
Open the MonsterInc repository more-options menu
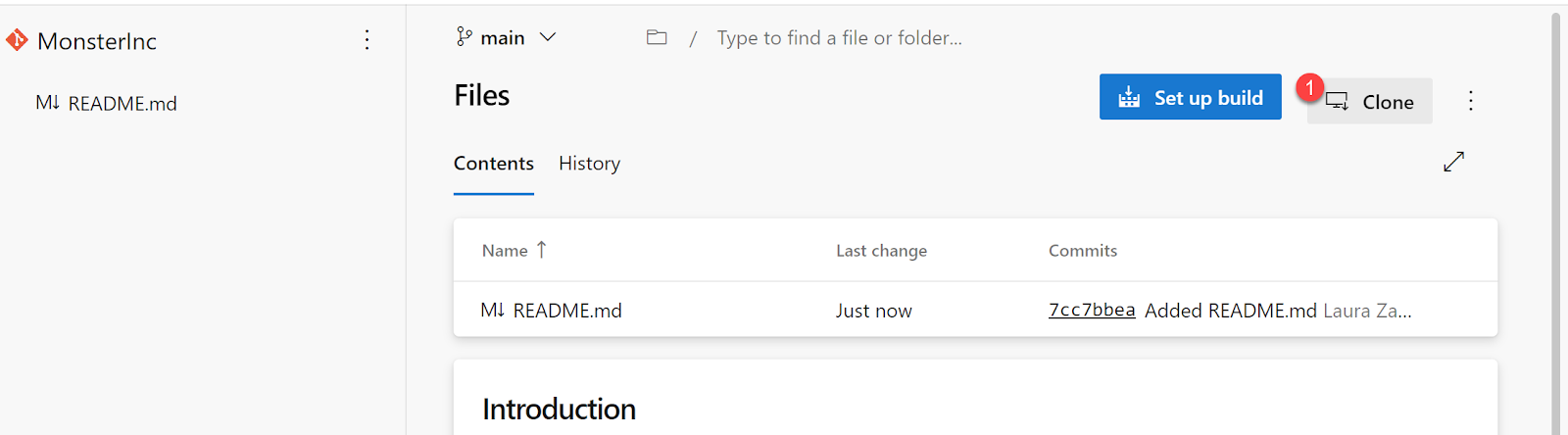(367, 39)
